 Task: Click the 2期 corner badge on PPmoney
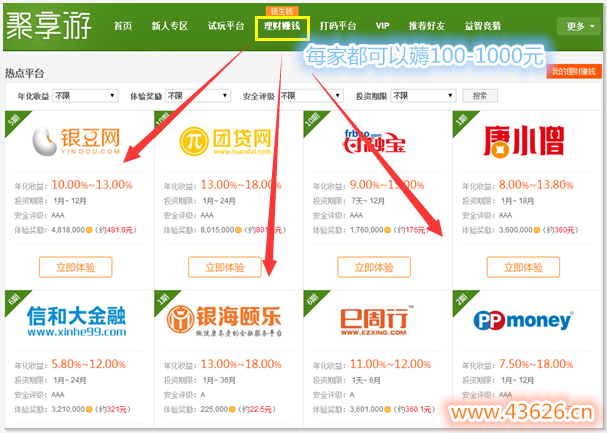click(461, 300)
